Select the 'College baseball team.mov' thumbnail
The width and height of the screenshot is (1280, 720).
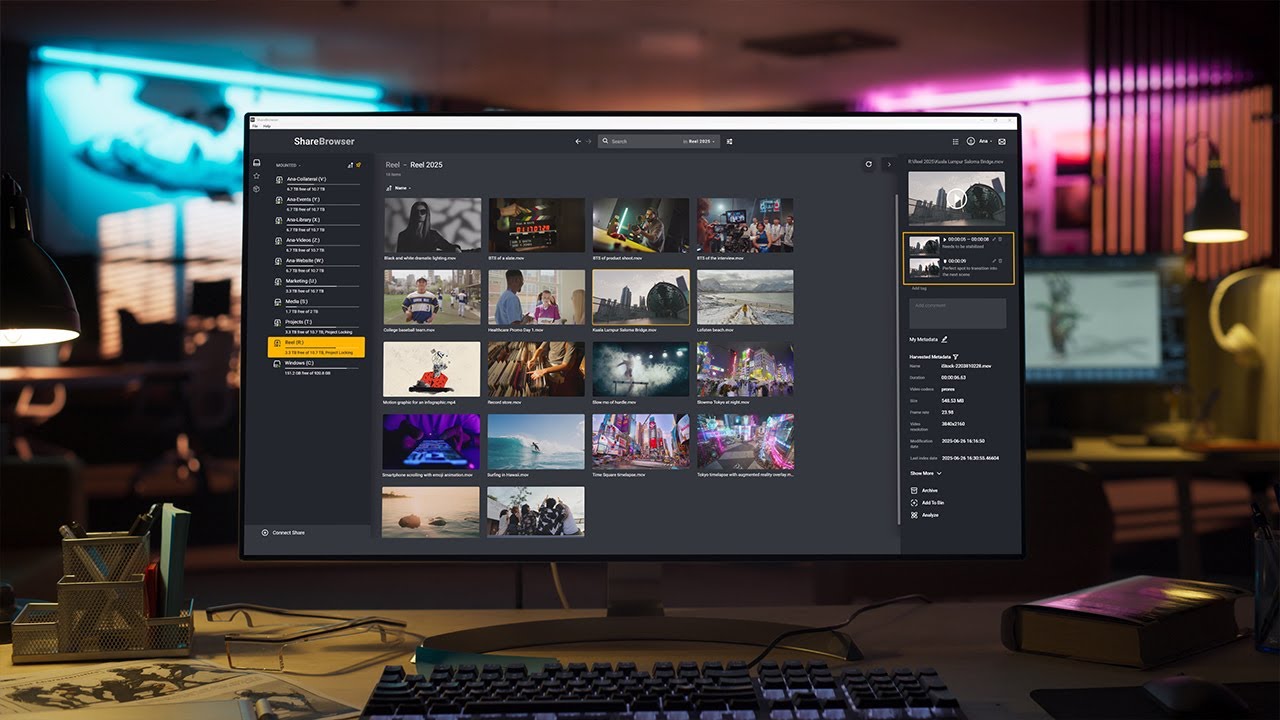432,297
